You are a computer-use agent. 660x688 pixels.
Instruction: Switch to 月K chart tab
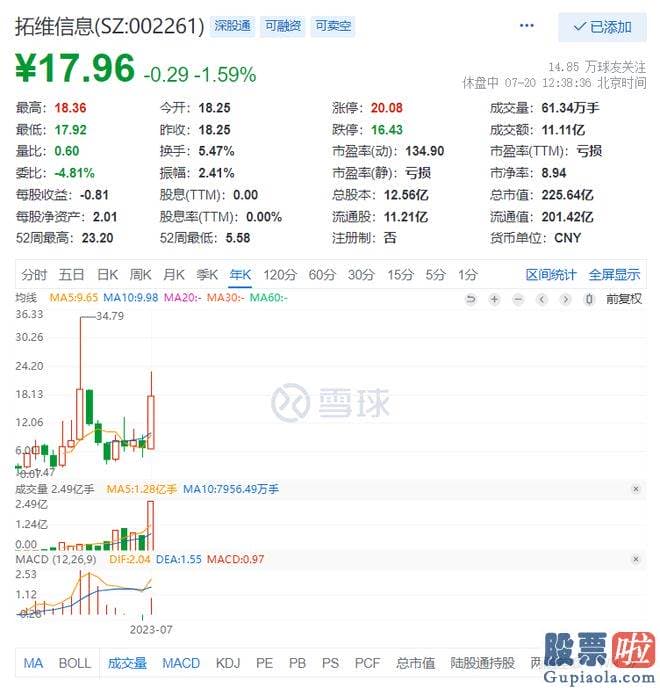174,275
